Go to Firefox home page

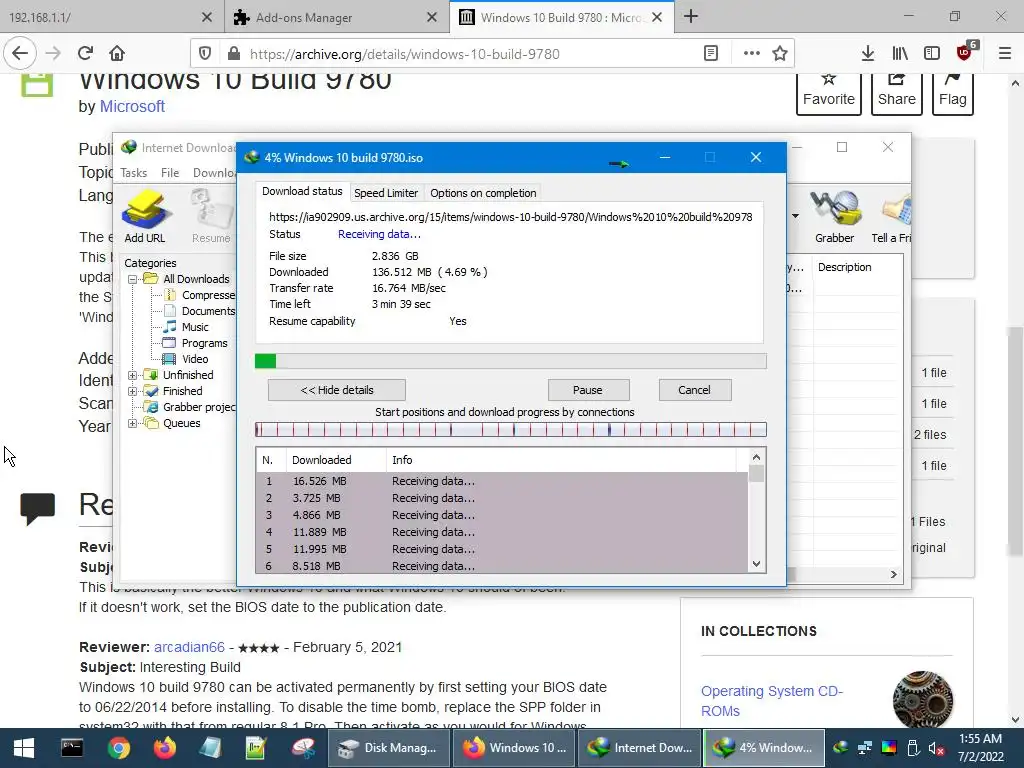tap(117, 54)
